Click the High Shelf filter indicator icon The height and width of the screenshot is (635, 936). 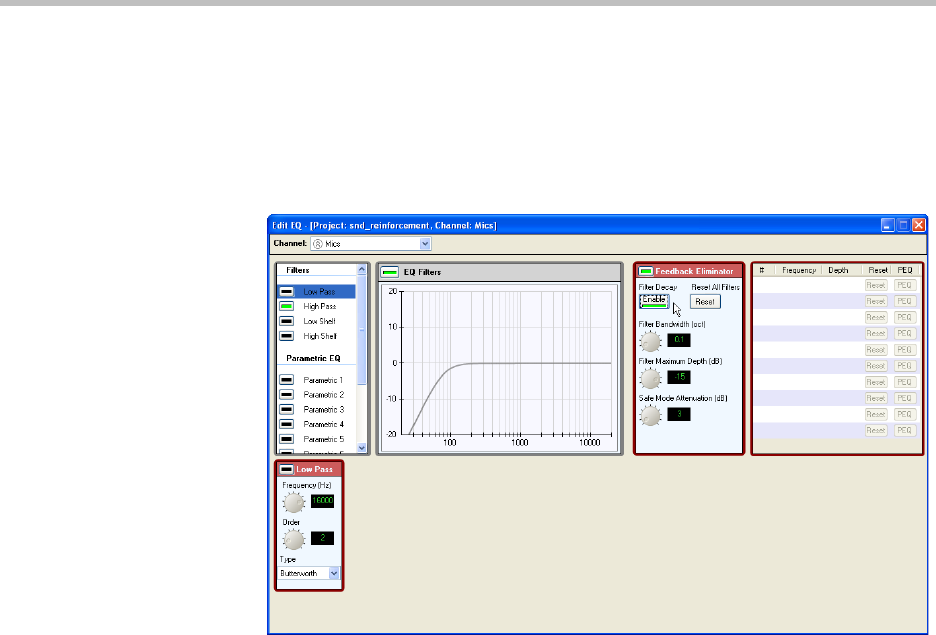pos(287,337)
